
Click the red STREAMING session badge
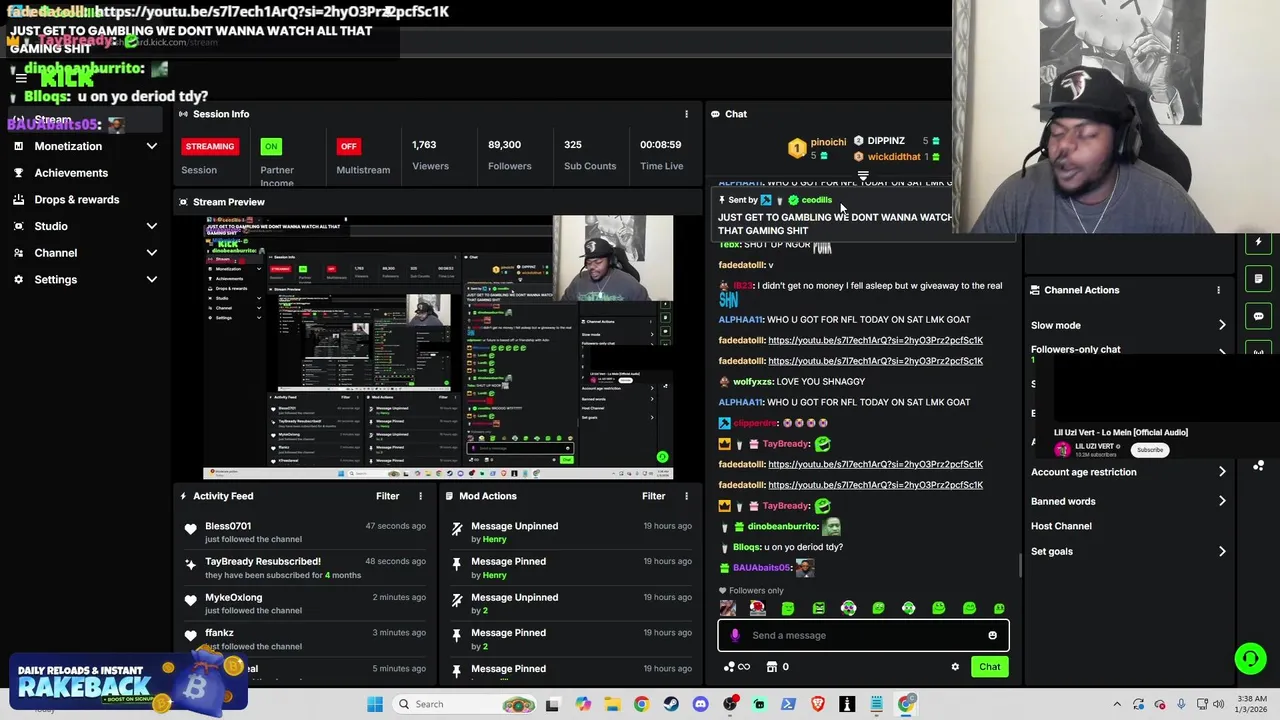pos(210,146)
